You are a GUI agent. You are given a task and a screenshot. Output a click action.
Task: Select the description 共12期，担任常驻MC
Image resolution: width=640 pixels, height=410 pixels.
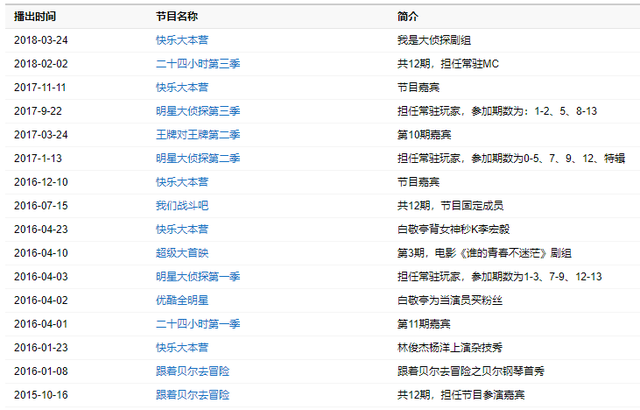click(448, 64)
